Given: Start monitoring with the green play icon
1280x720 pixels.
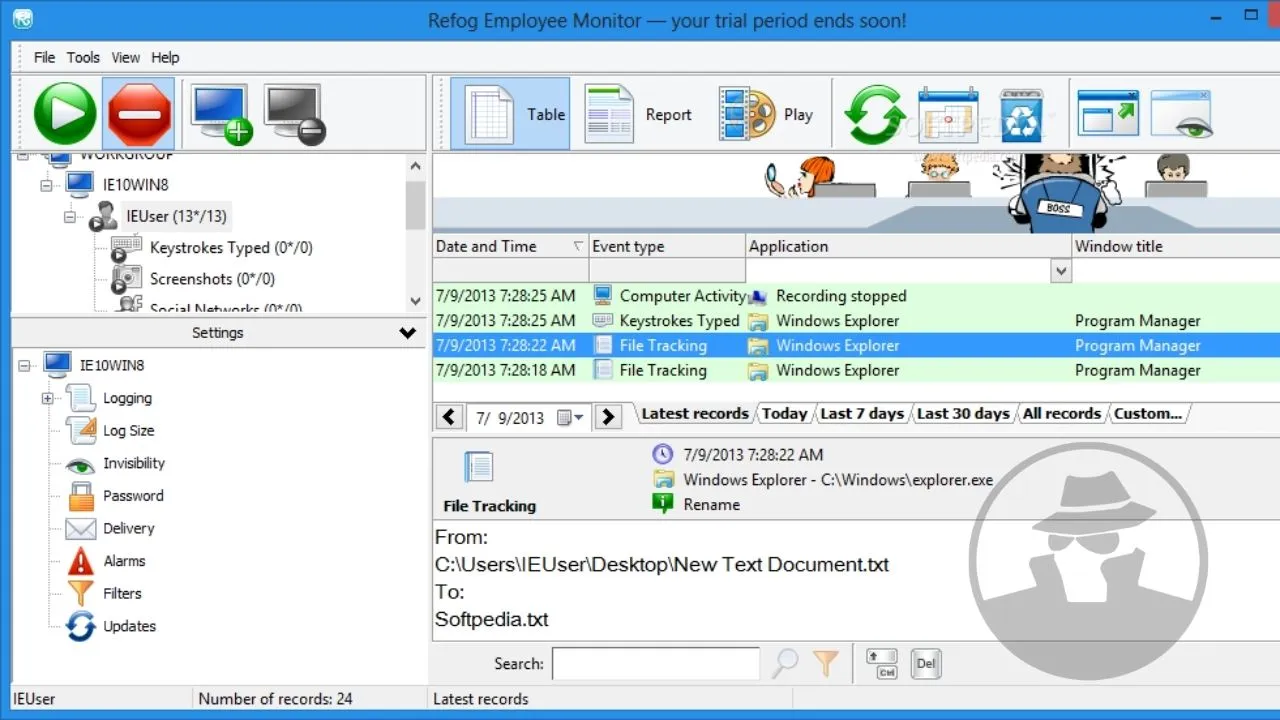Looking at the screenshot, I should [x=65, y=114].
